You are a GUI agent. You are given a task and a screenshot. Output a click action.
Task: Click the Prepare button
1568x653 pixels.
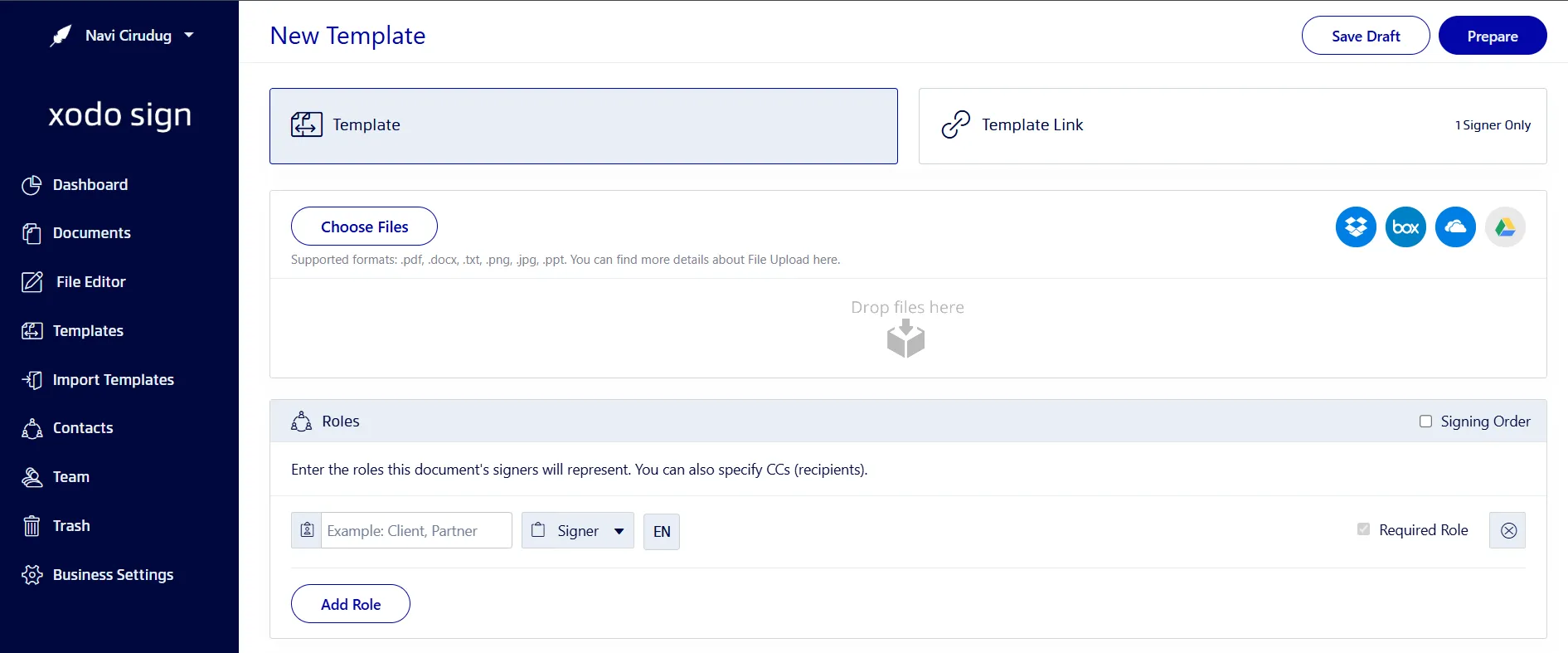click(1493, 36)
